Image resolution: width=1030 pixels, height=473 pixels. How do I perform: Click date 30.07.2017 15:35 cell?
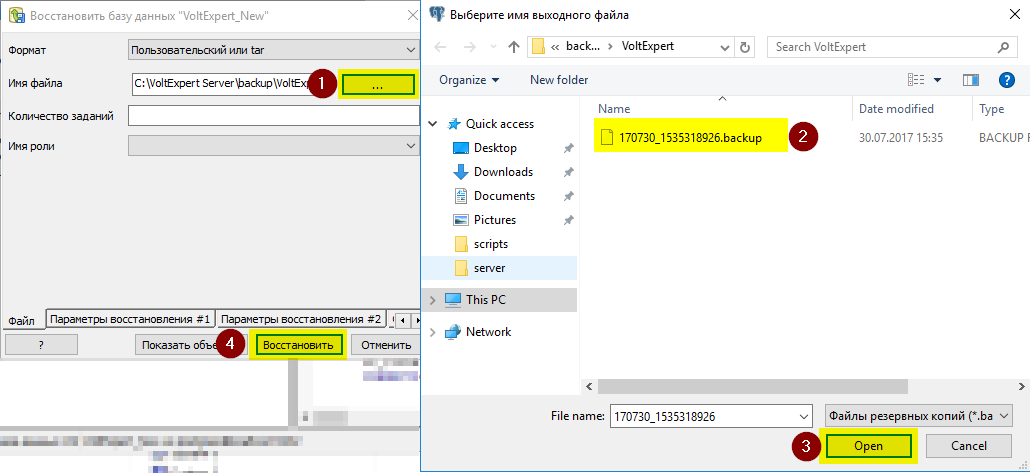901,138
